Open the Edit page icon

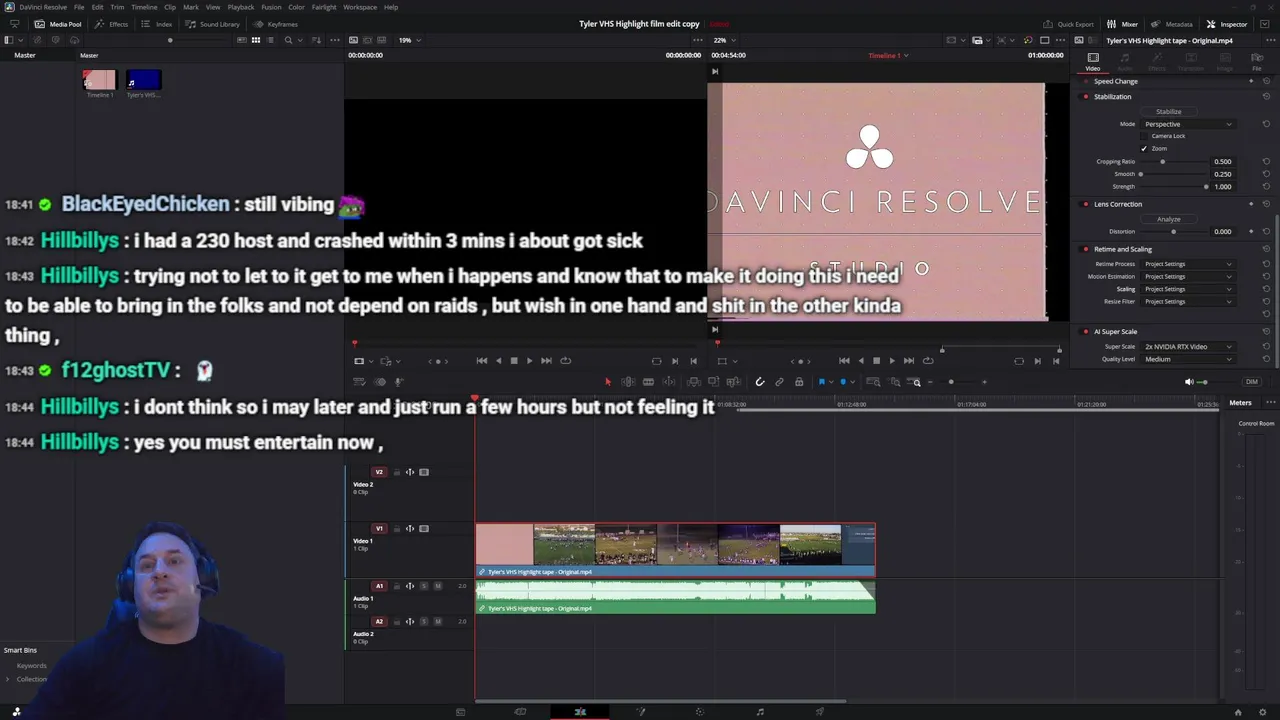click(580, 712)
